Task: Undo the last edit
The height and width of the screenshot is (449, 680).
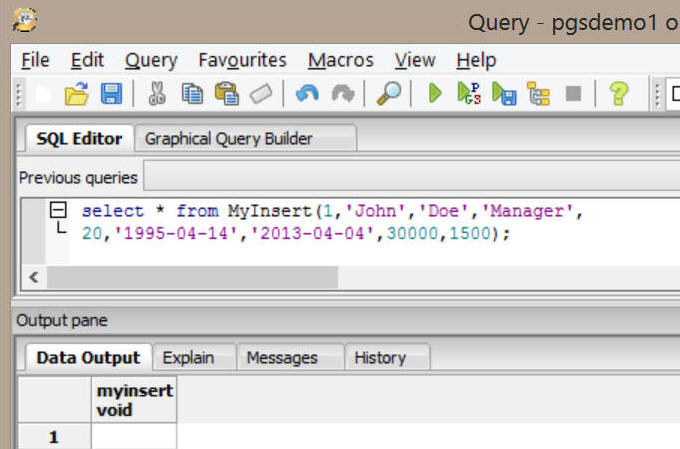Action: tap(307, 94)
